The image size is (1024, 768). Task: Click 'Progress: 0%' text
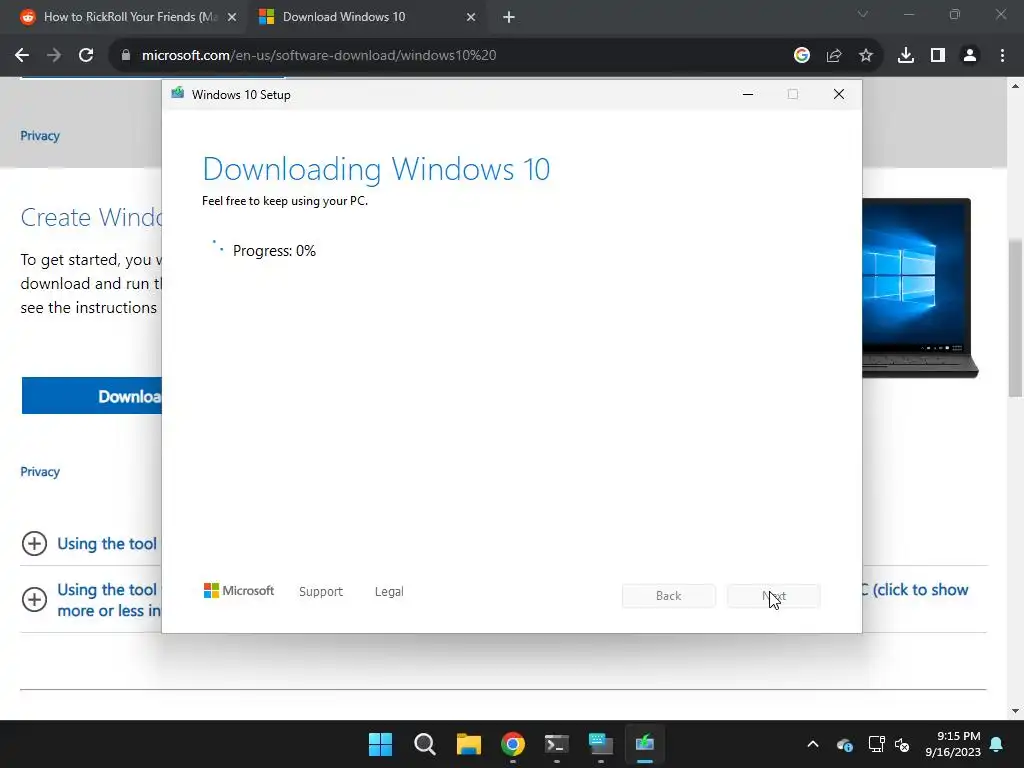274,251
